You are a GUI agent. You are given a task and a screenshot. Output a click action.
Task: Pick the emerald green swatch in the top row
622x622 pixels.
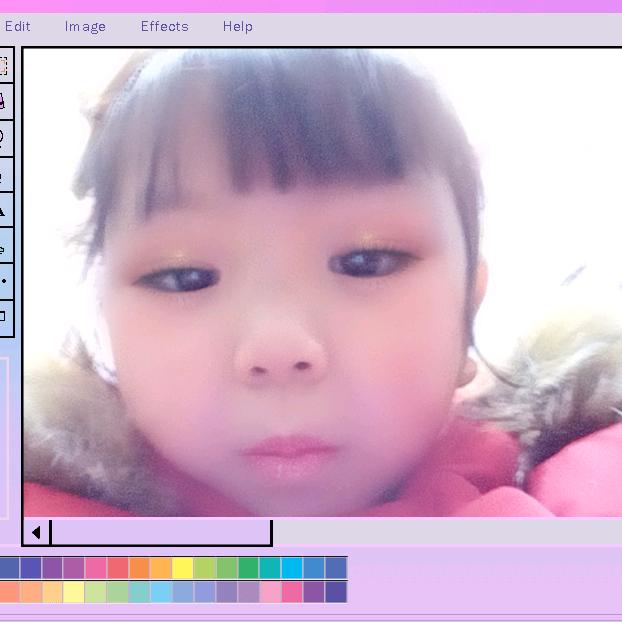click(x=248, y=568)
